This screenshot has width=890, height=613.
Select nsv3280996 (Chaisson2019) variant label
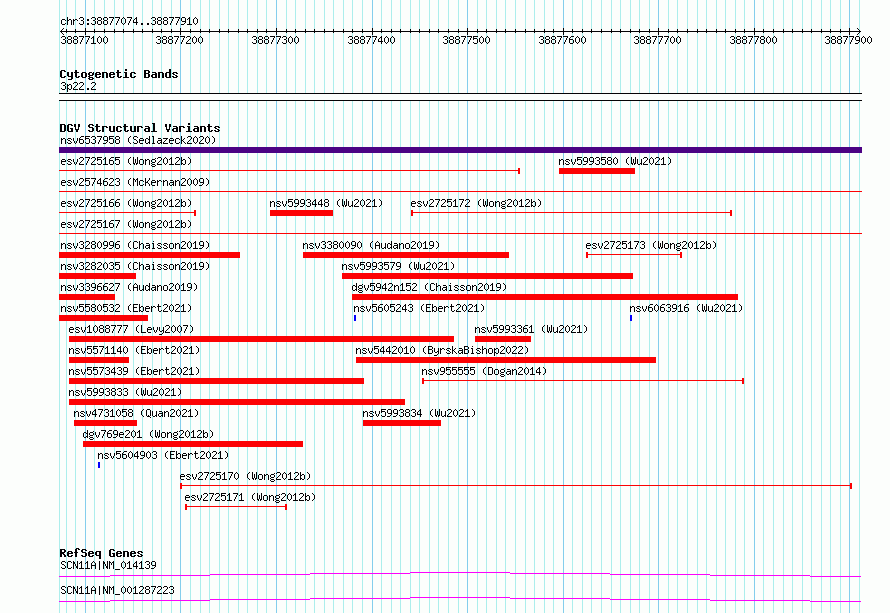(135, 245)
